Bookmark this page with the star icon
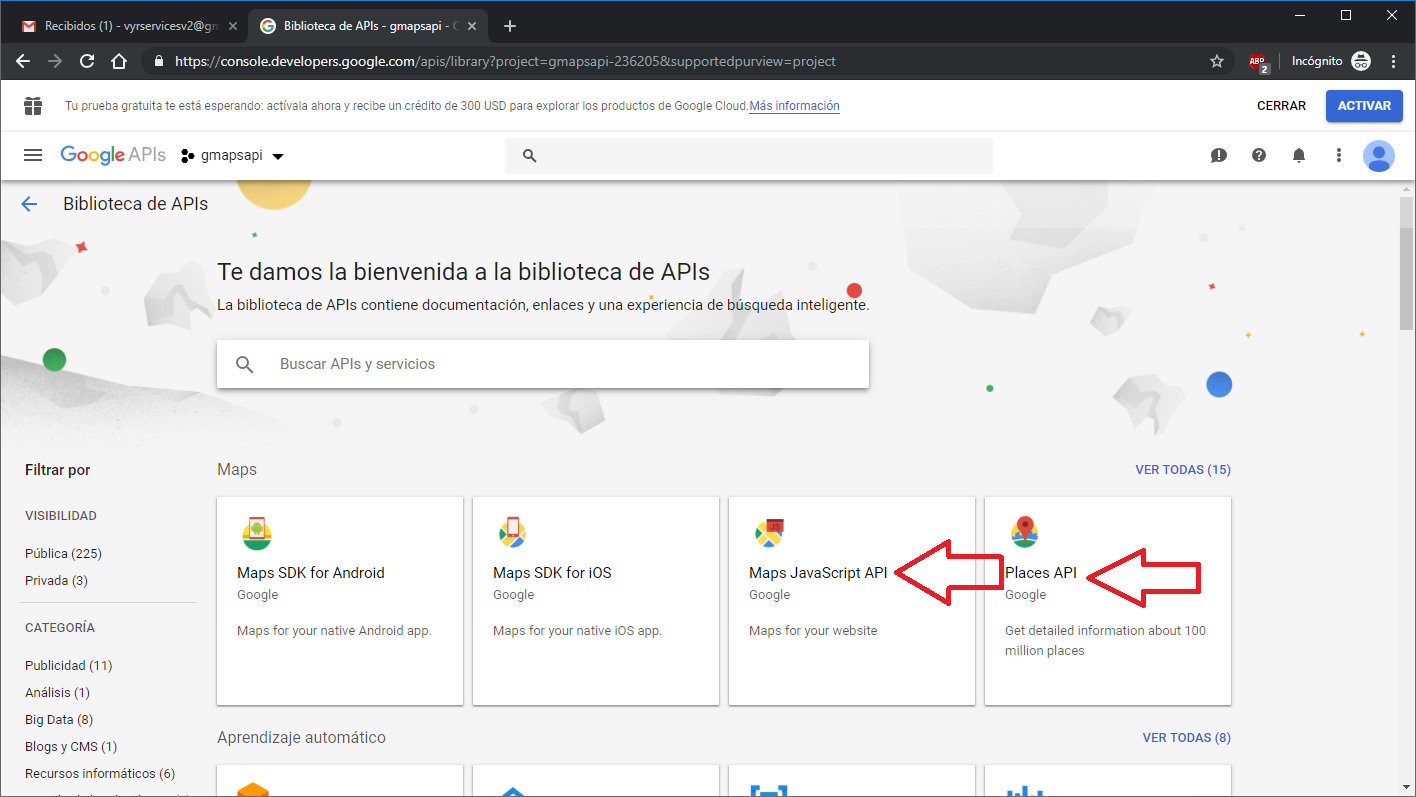1416x797 pixels. 1217,61
